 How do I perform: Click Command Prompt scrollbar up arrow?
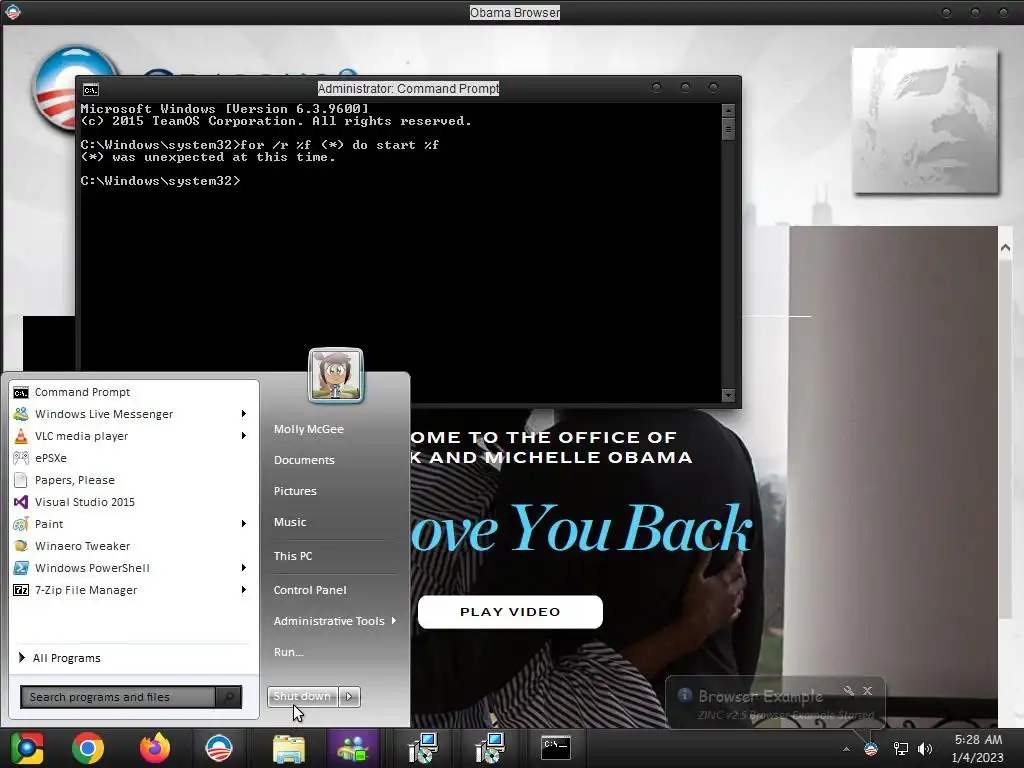(x=728, y=110)
